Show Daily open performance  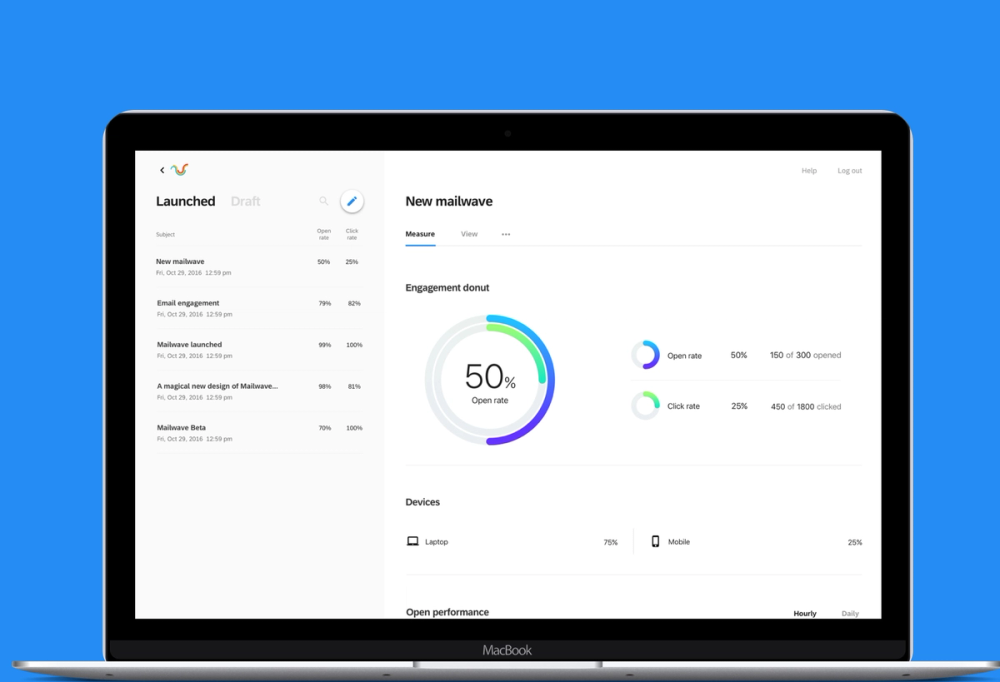(850, 613)
